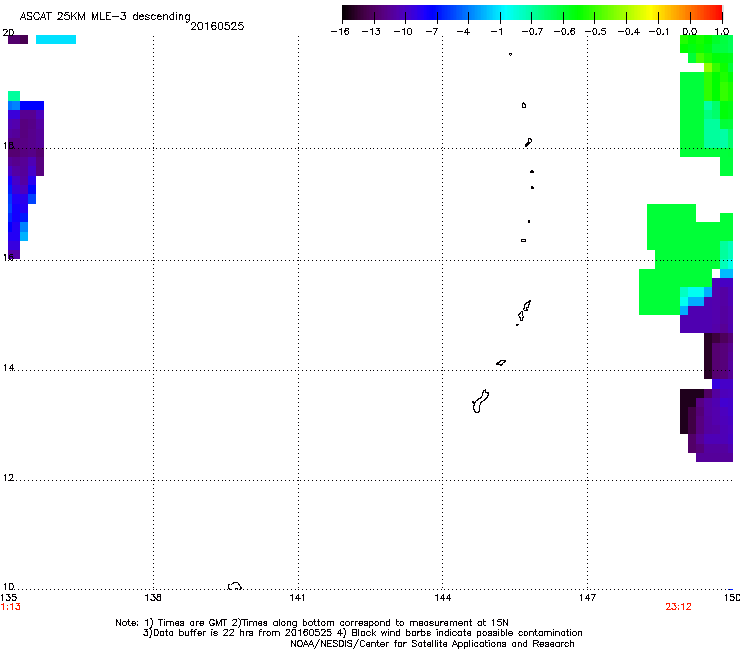The image size is (740, 650).
Task: Click the -0.7 color scale label
Action: 532,32
